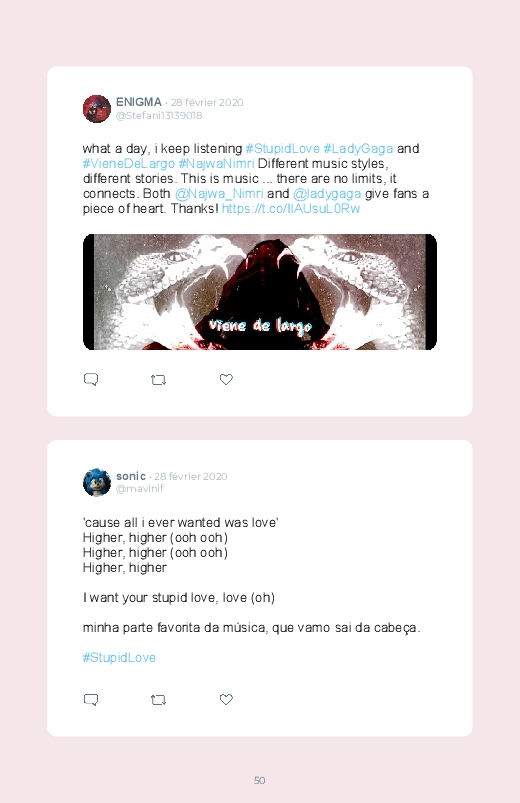Open the #NajwaNimri hashtag
Screen dimensions: 520x803
(x=216, y=163)
